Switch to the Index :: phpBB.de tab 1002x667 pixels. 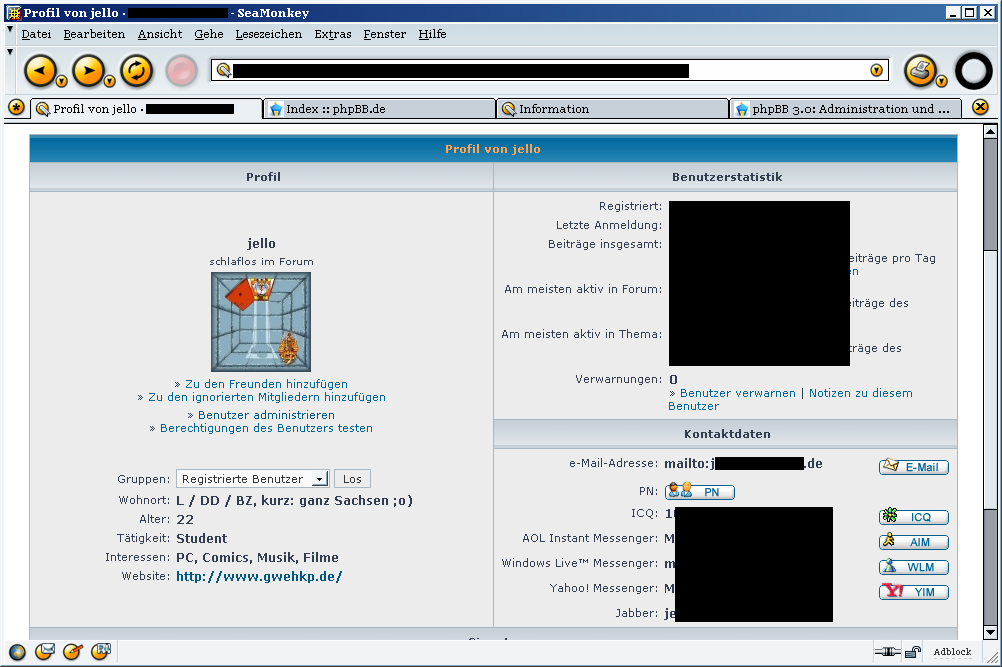tap(380, 109)
